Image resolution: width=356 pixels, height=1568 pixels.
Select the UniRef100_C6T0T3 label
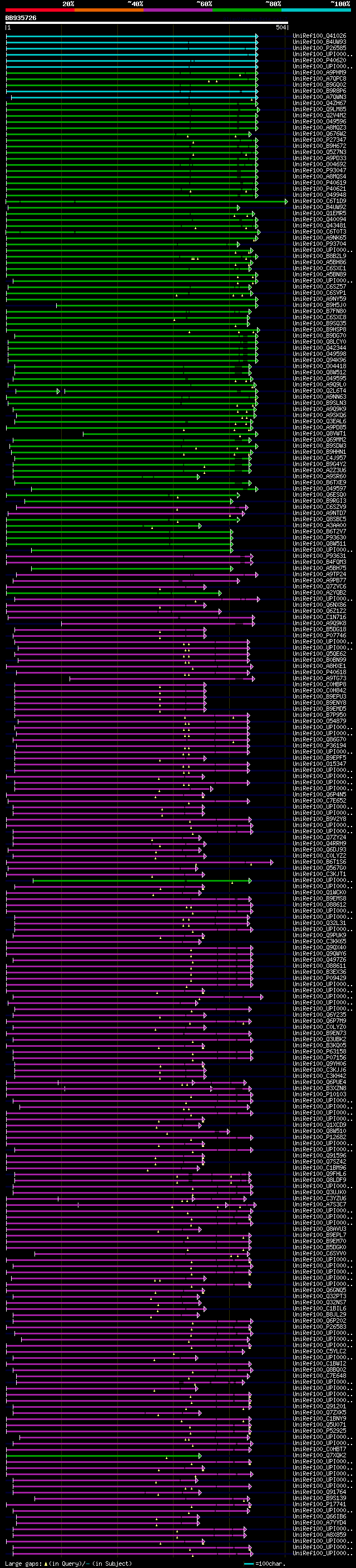319,232
